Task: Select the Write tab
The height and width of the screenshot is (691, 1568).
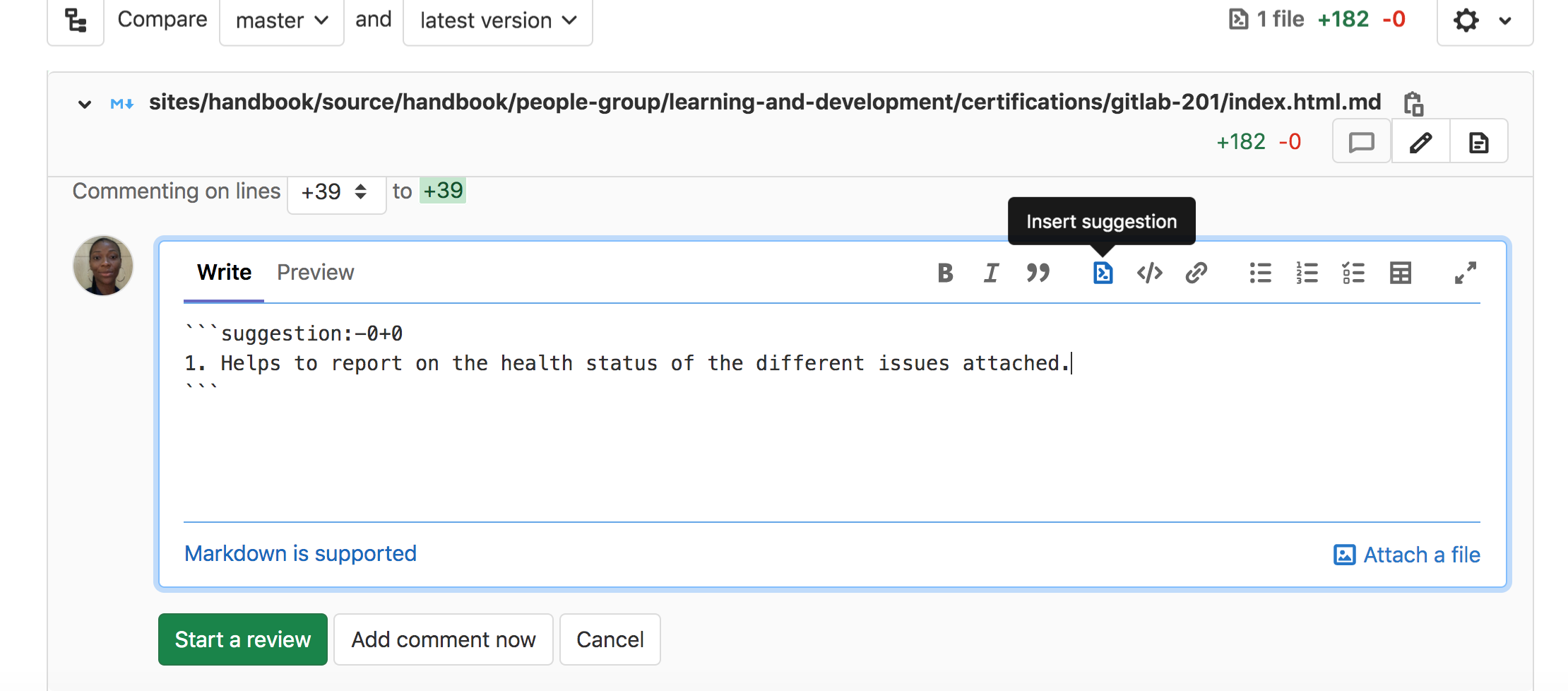Action: point(224,273)
